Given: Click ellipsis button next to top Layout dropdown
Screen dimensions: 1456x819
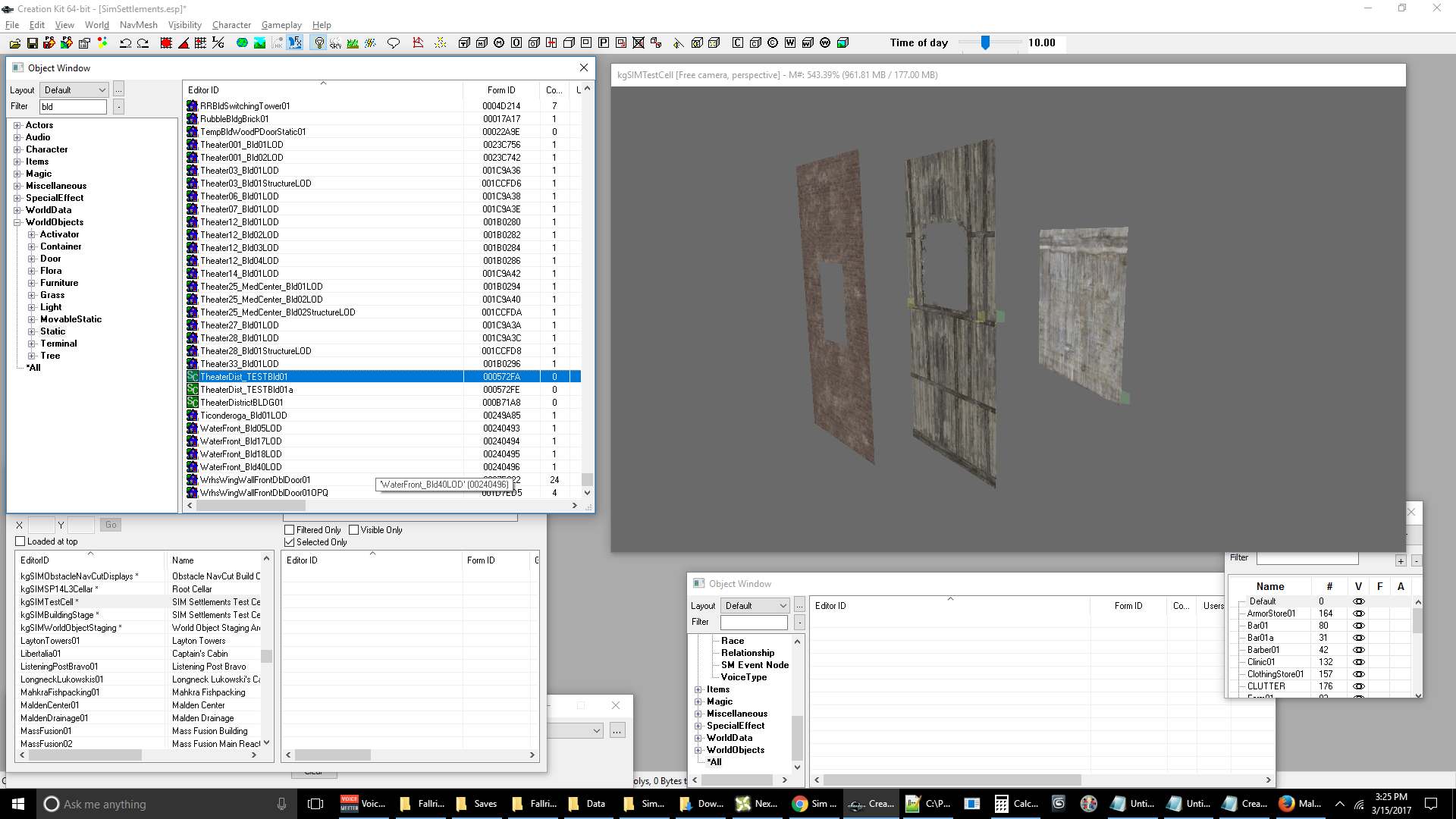Looking at the screenshot, I should [118, 90].
